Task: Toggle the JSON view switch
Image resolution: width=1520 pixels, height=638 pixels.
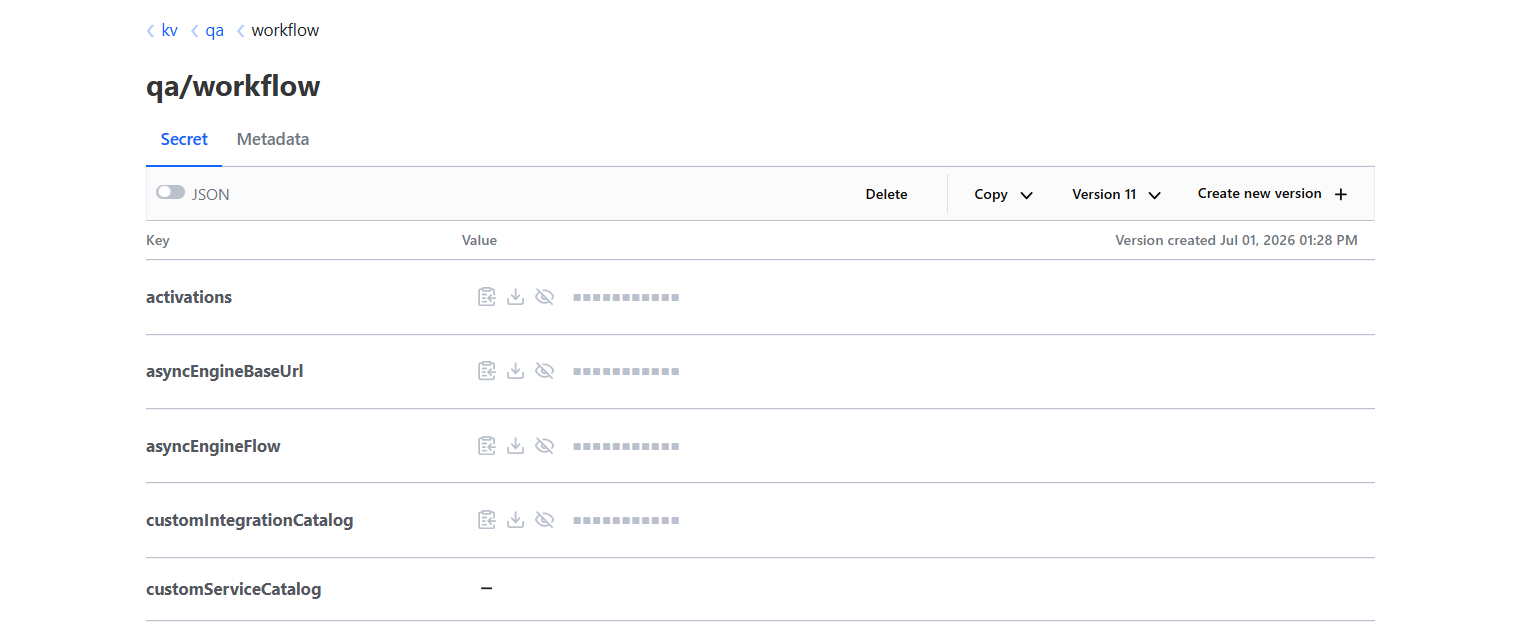Action: click(x=170, y=193)
